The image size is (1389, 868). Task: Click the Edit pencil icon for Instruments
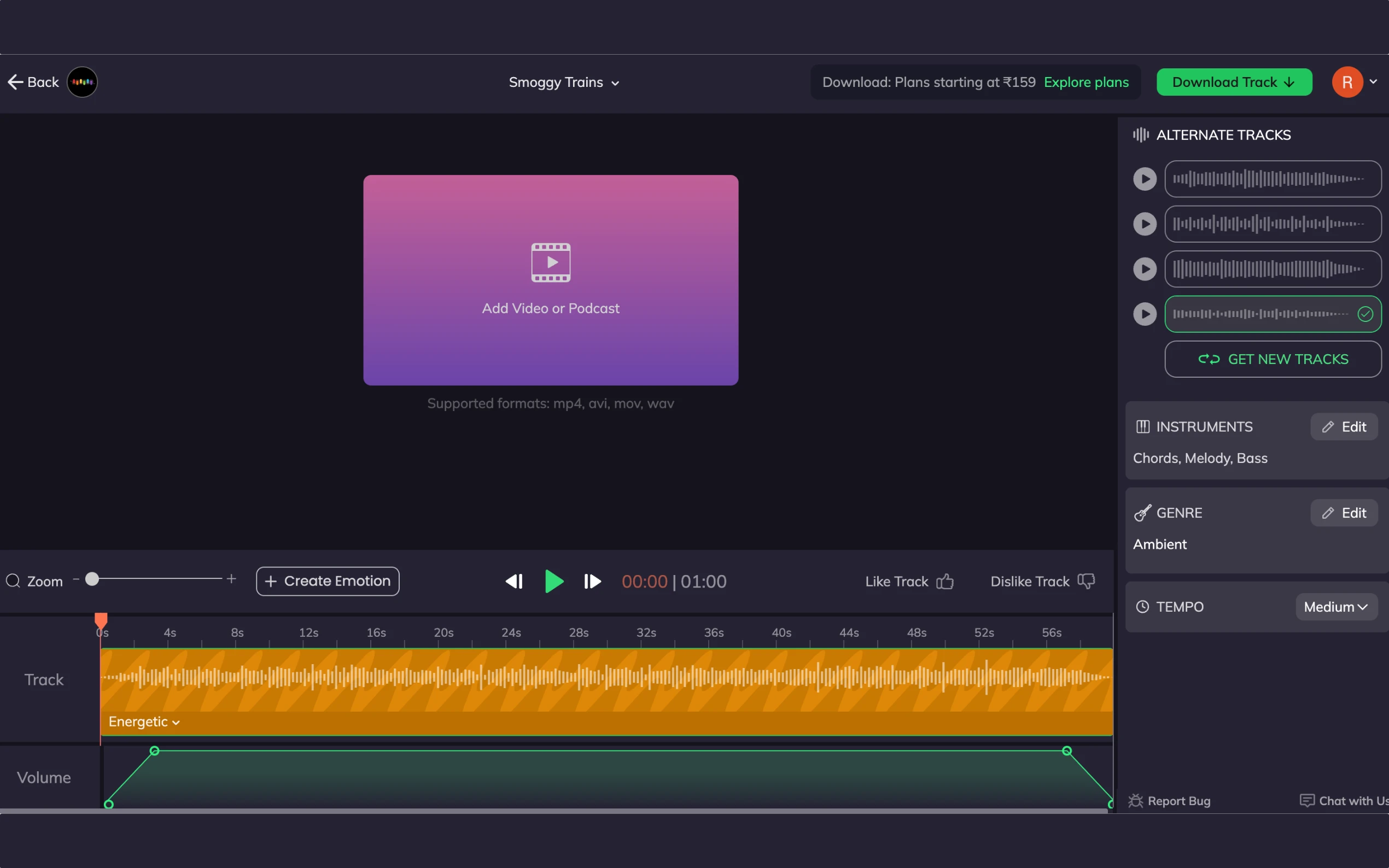(x=1329, y=426)
